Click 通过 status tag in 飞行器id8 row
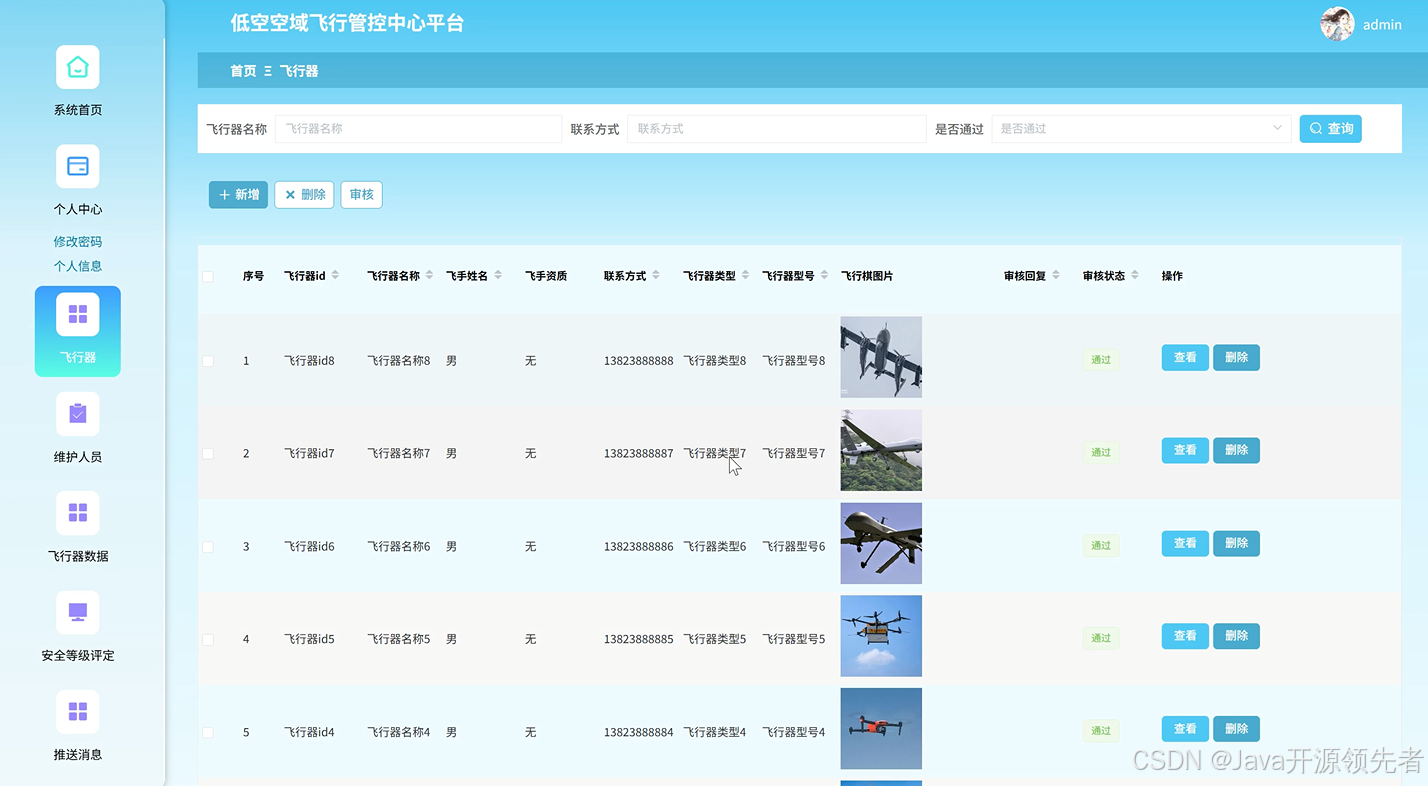Viewport: 1428px width, 786px height. [x=1100, y=360]
